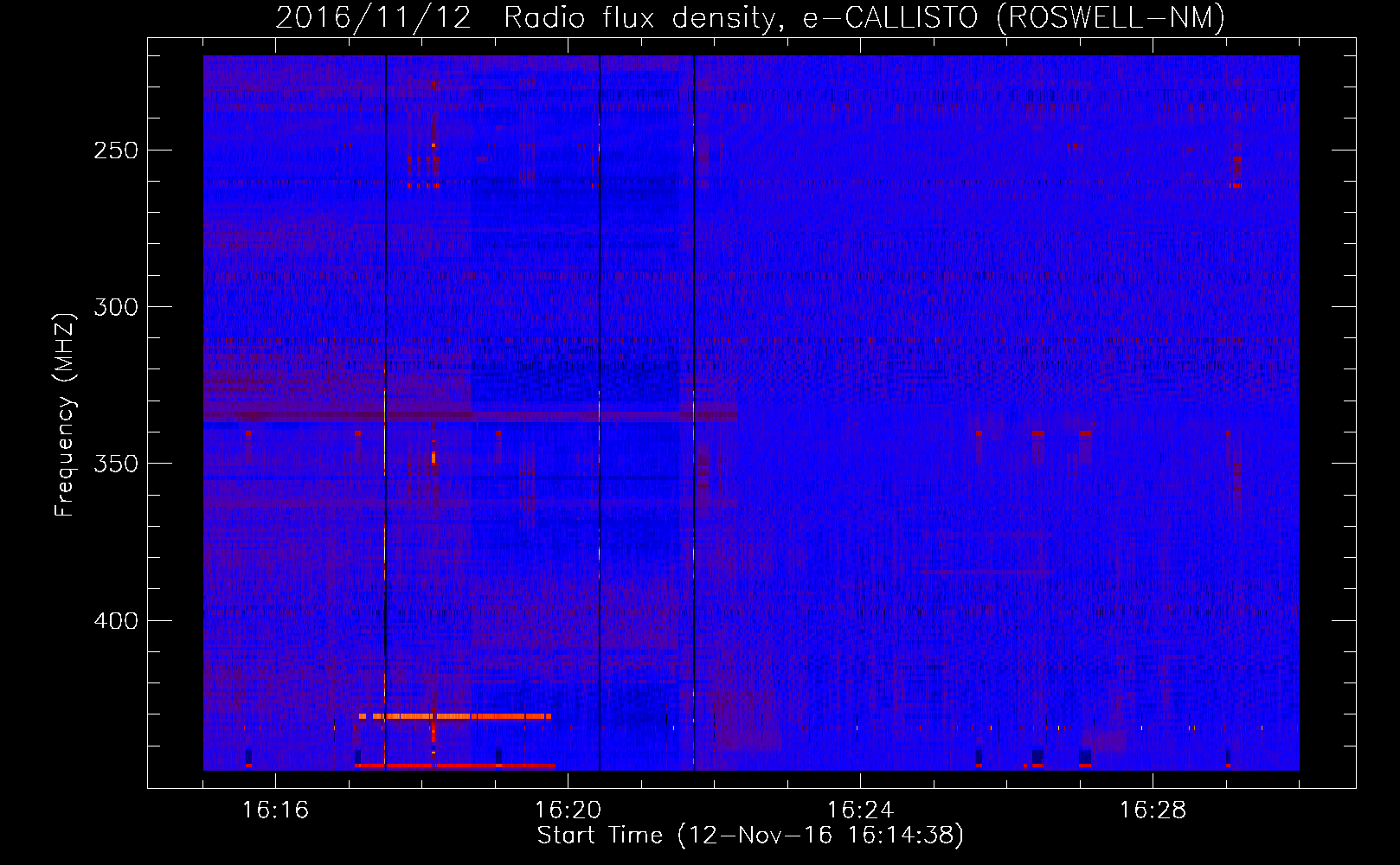Click the red emission line along the spectrogram's bottom edge
This screenshot has height=865, width=1400.
point(455,766)
